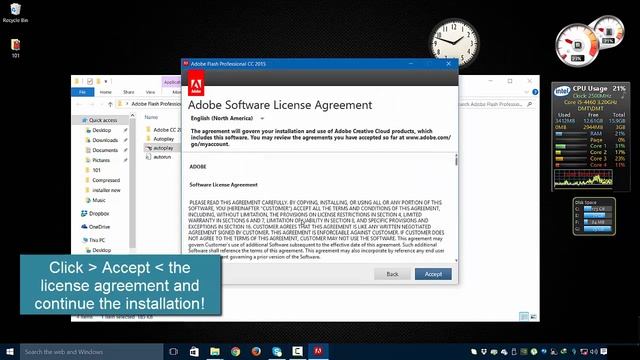
Task: Switch Explorer to large icons view
Action: 533,316
